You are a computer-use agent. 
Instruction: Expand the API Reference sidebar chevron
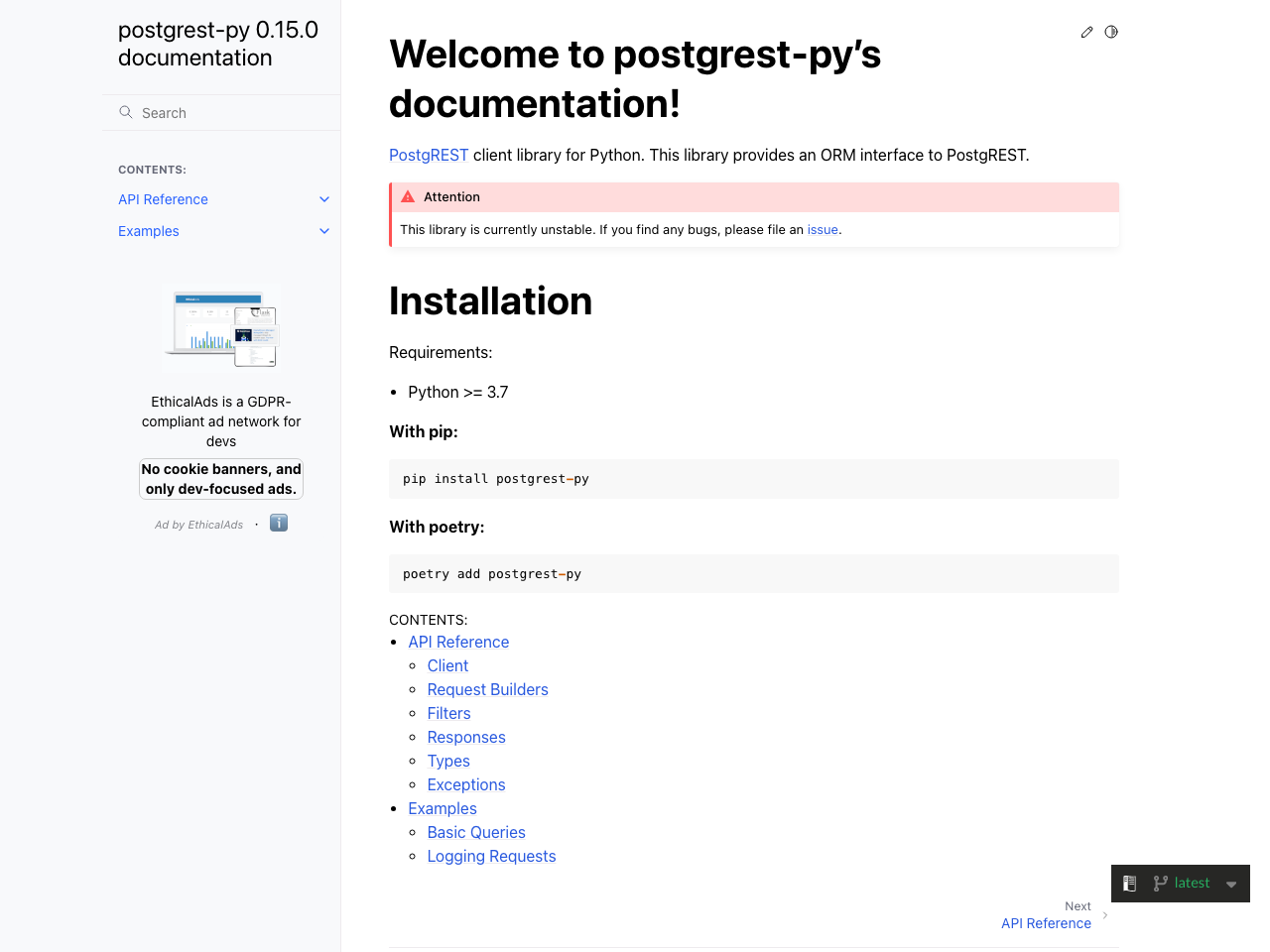323,198
